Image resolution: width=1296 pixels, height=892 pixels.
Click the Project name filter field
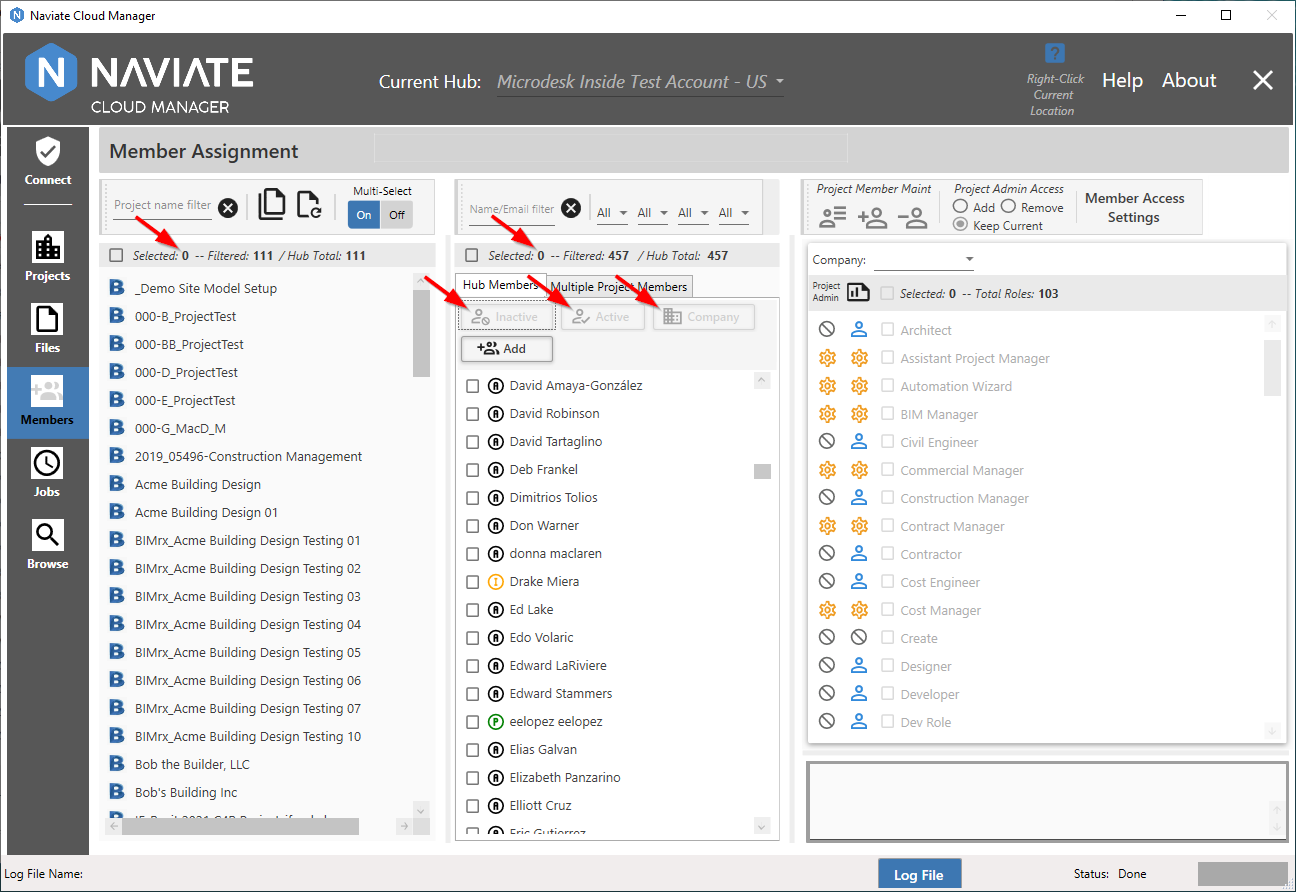tap(162, 206)
